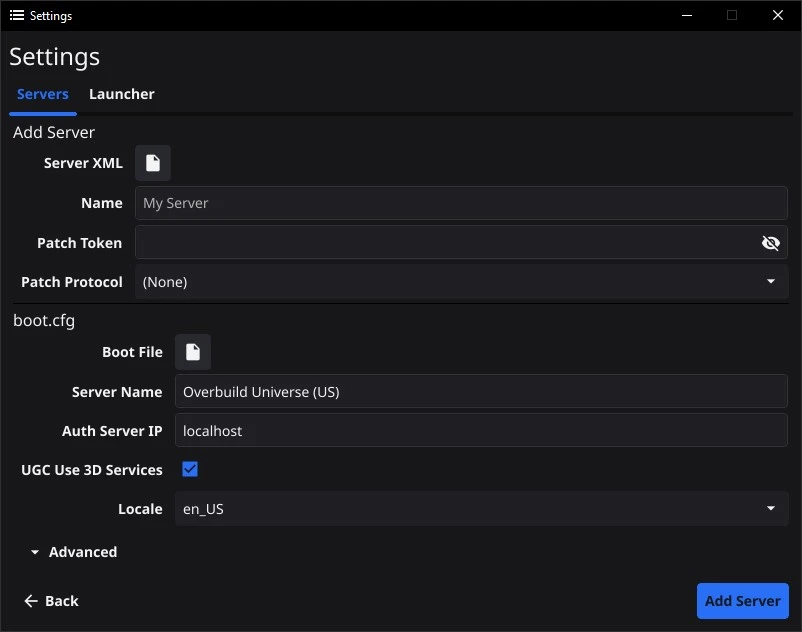Screen dimensions: 802x632
Task: Open the Locale en_US dropdown
Action: (x=481, y=509)
